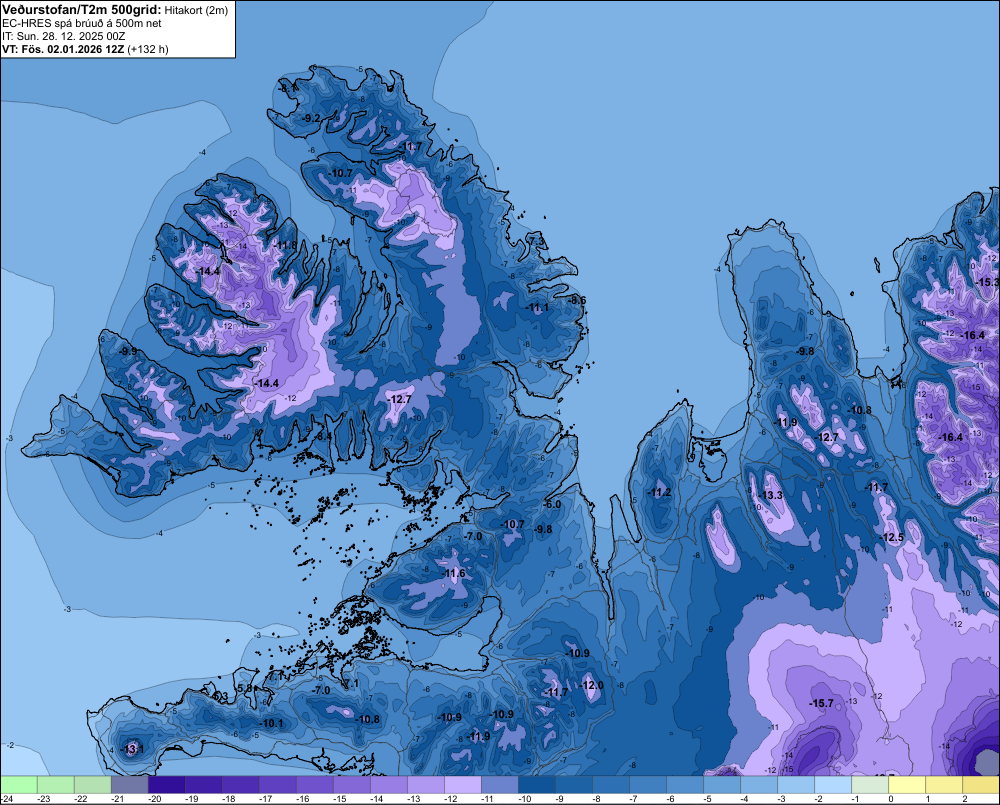Pick the -18 legend color swatch
Viewport: 1000px width, 805px height.
(x=240, y=784)
